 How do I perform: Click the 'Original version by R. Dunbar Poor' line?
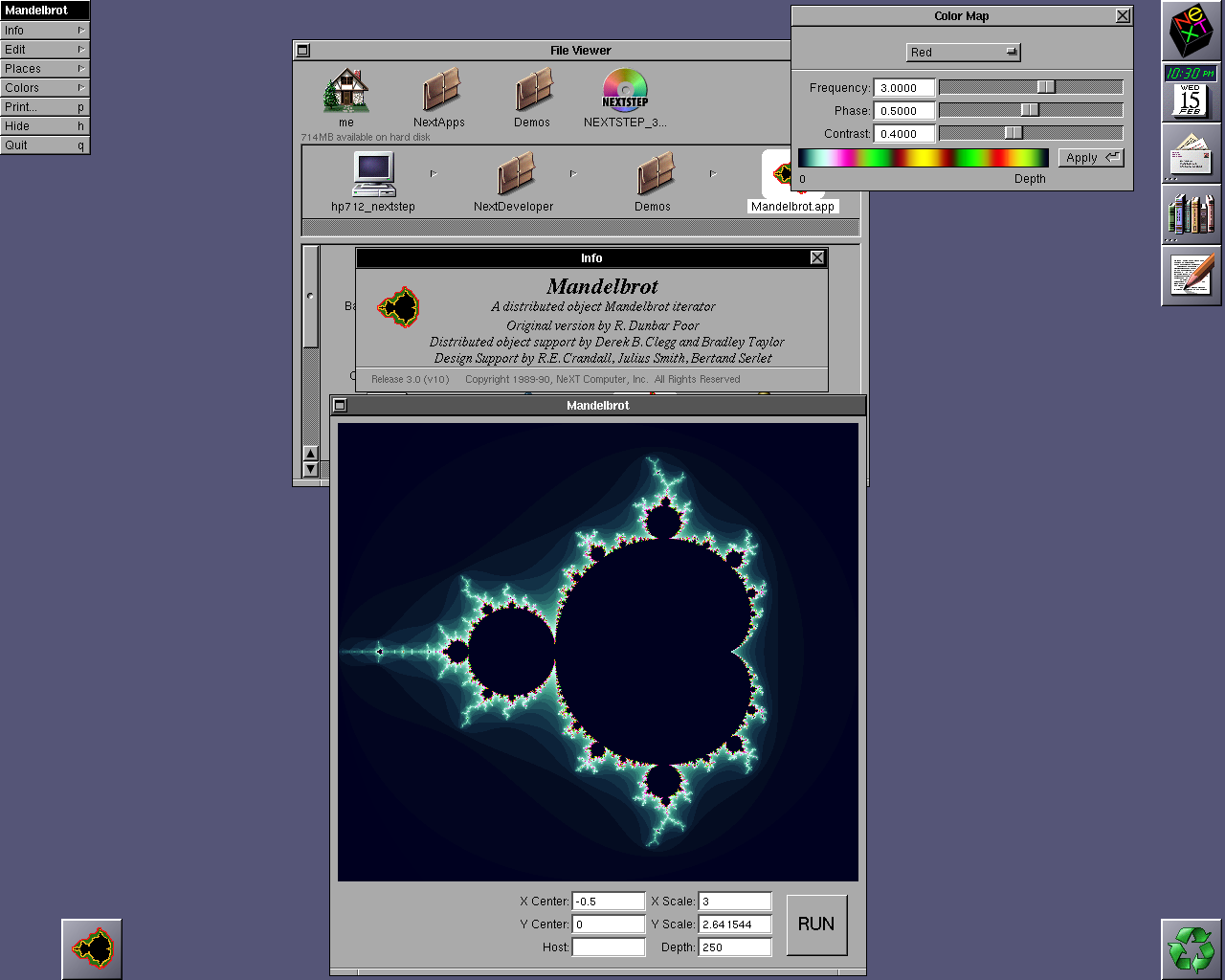pyautogui.click(x=603, y=325)
